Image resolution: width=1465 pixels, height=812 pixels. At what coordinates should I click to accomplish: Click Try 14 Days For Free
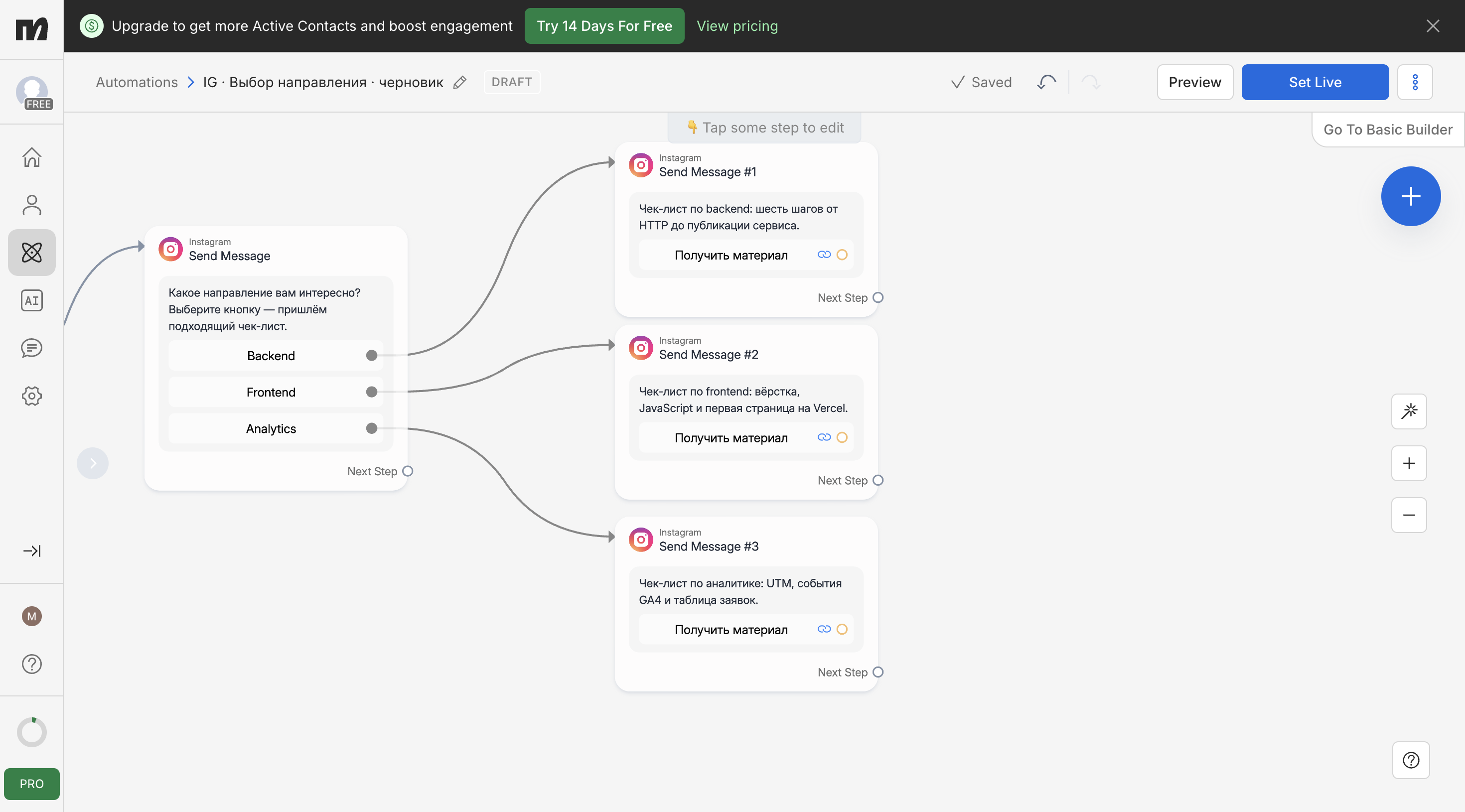click(604, 26)
